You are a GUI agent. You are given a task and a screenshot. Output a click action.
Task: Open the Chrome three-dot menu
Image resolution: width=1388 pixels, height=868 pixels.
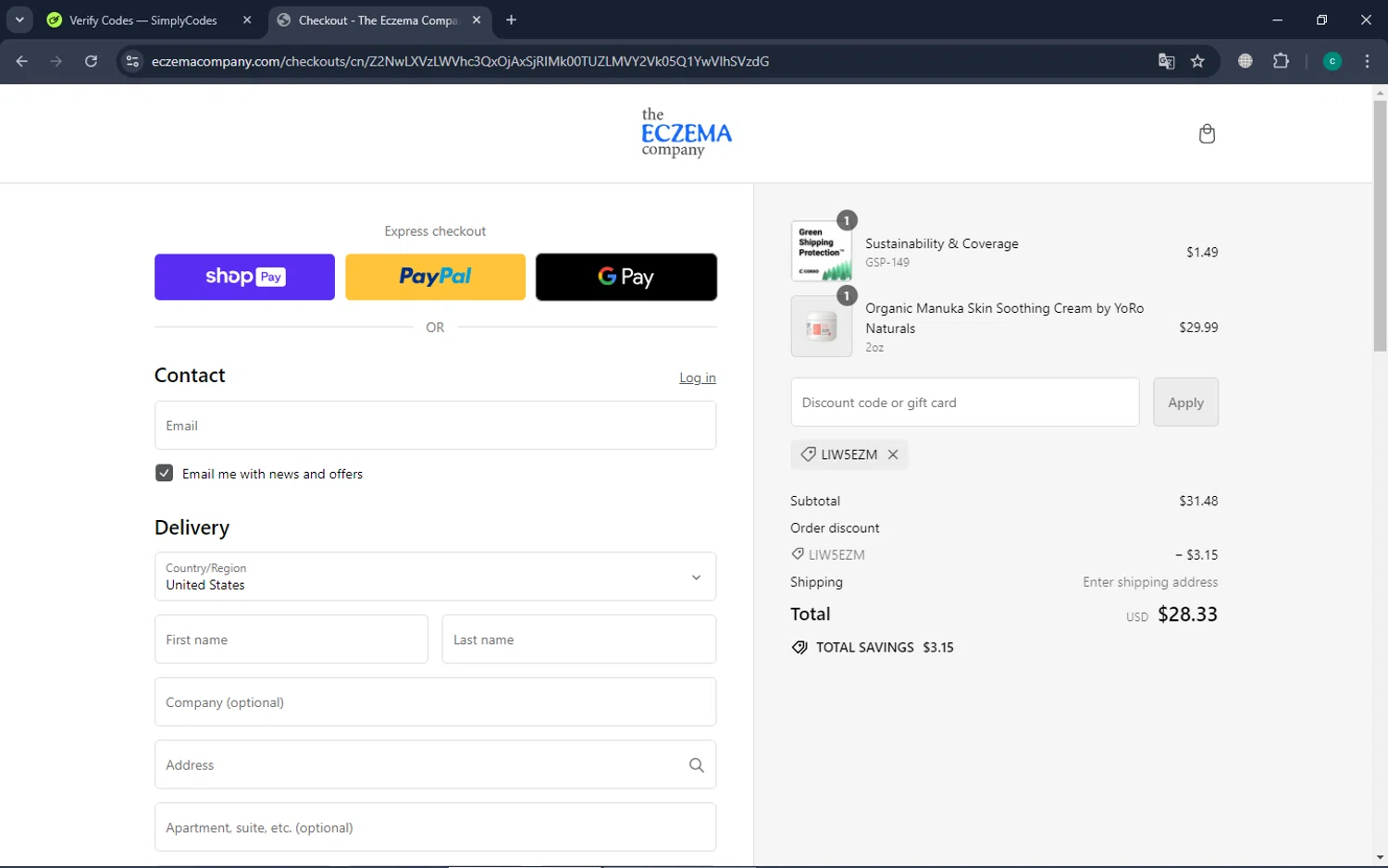(1367, 61)
